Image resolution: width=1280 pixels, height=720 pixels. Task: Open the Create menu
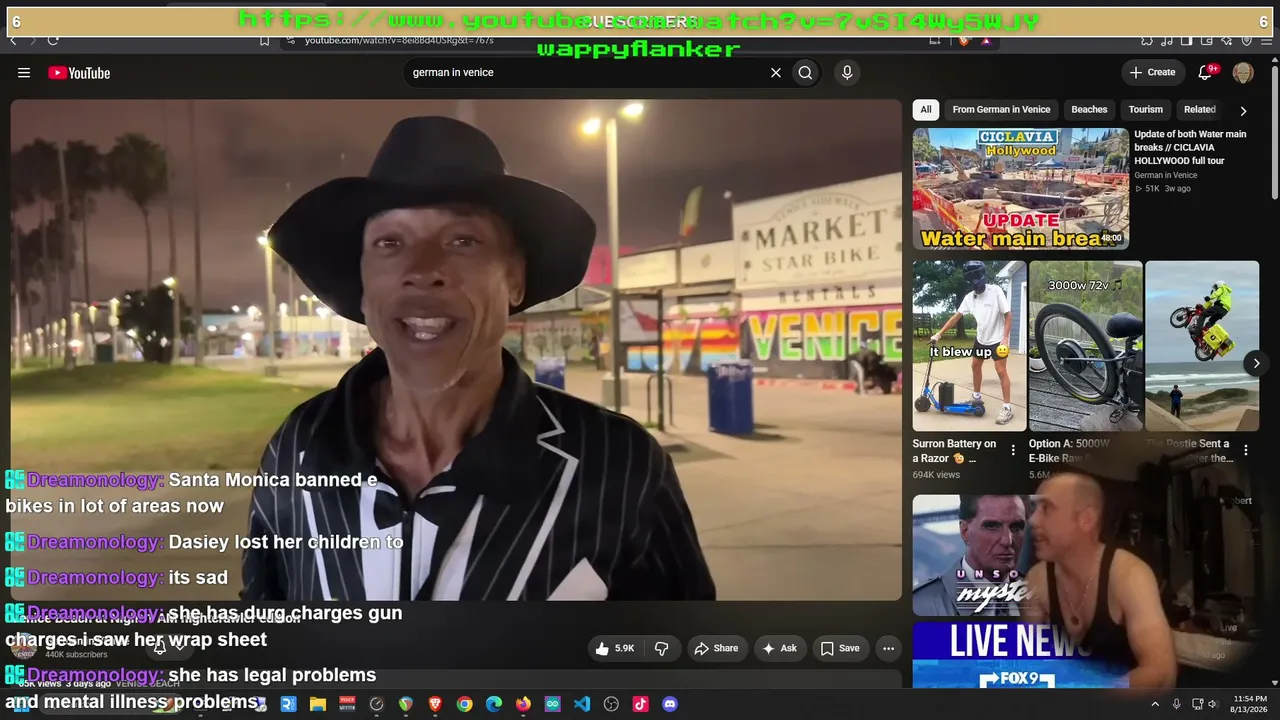pyautogui.click(x=1152, y=72)
